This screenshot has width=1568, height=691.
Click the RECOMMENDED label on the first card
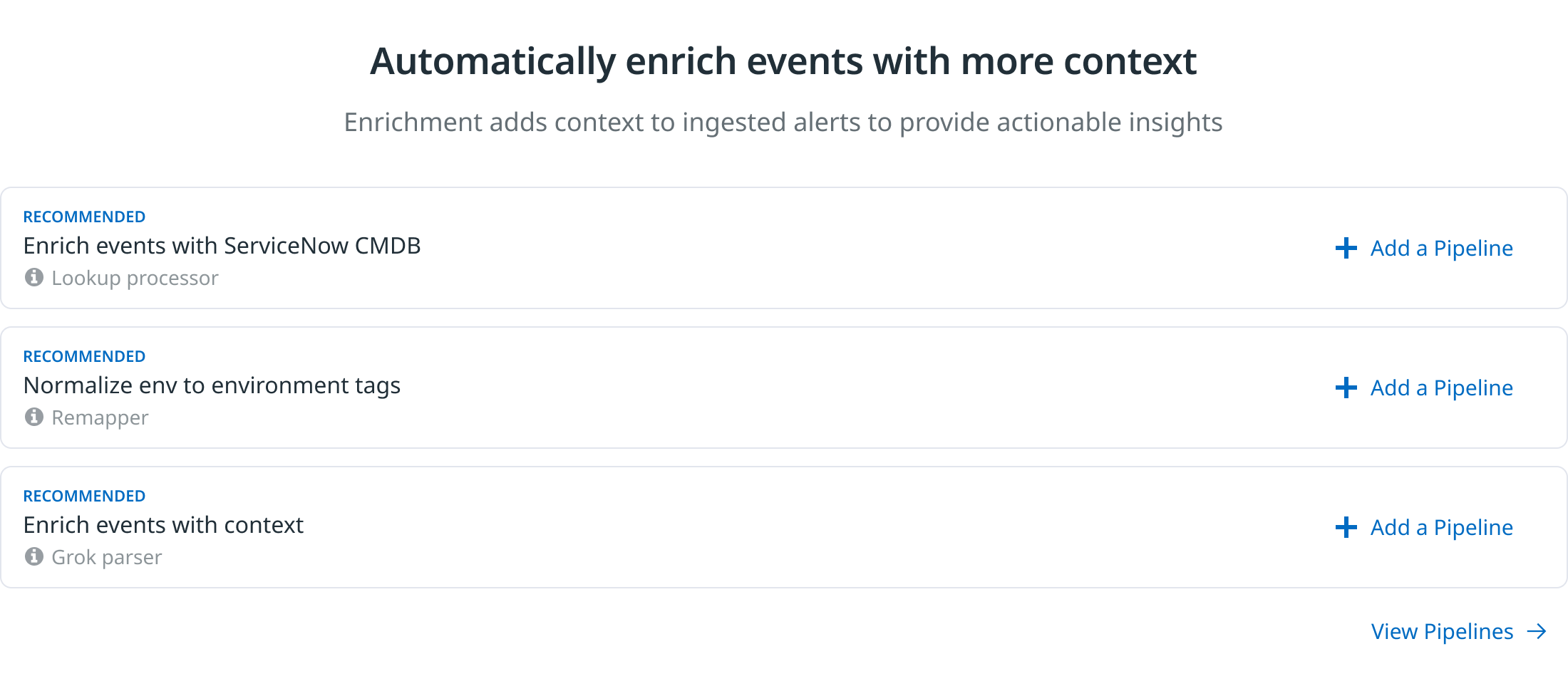[84, 216]
